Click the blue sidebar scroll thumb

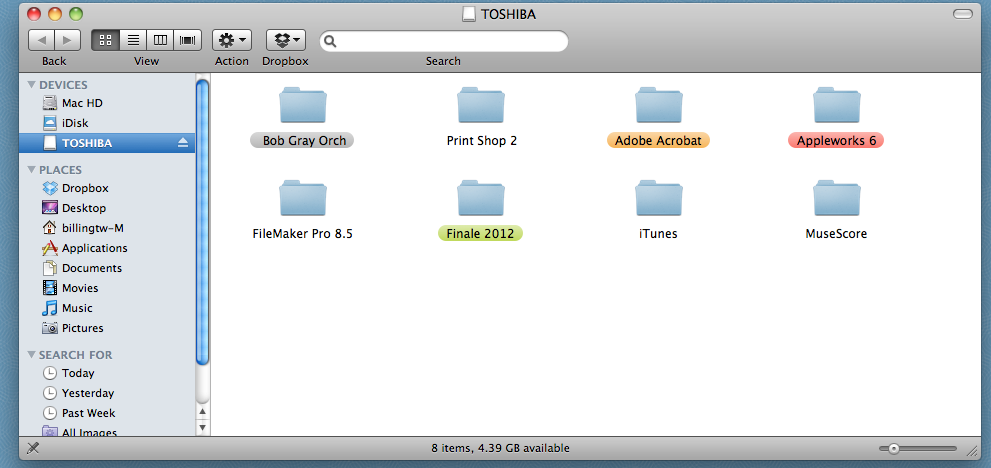pyautogui.click(x=202, y=221)
